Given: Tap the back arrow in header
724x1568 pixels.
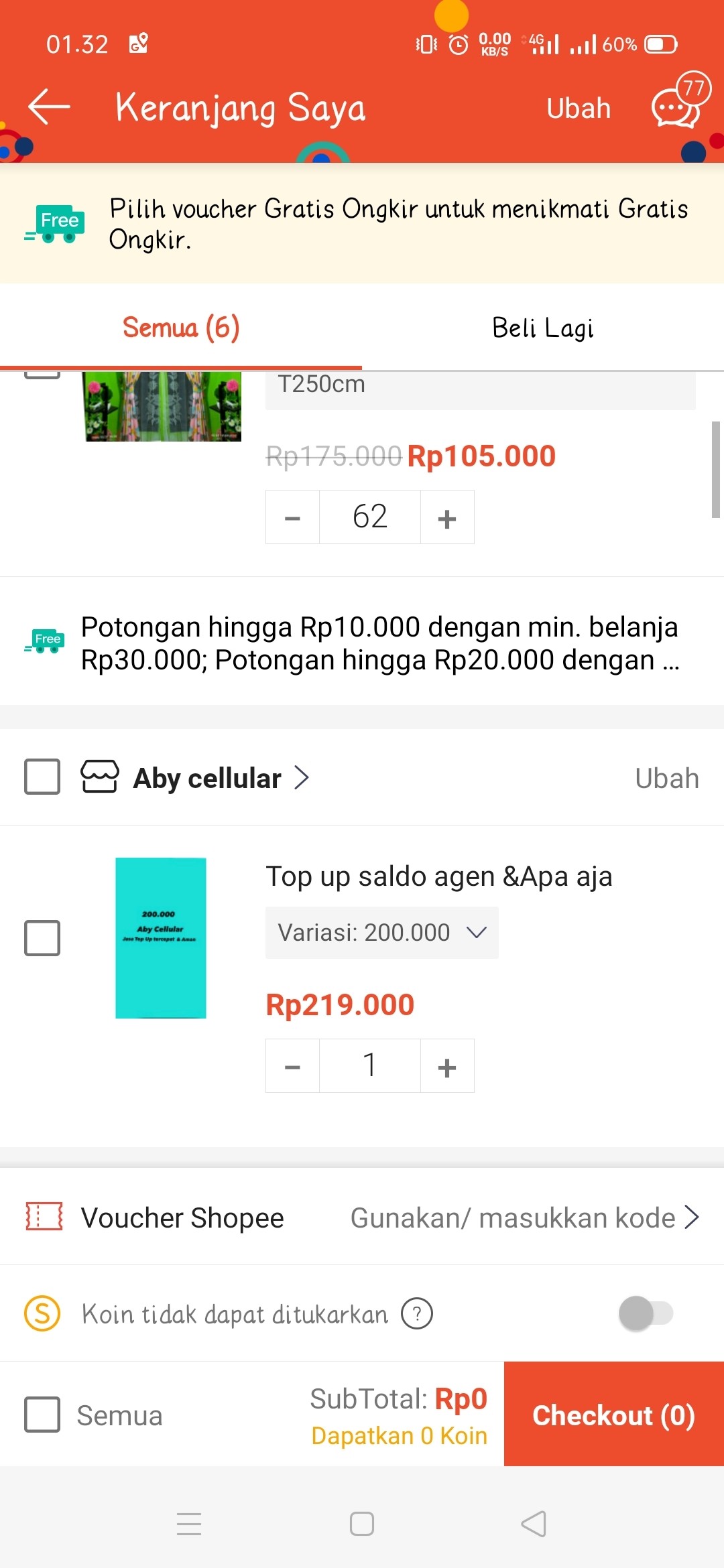Looking at the screenshot, I should click(49, 107).
